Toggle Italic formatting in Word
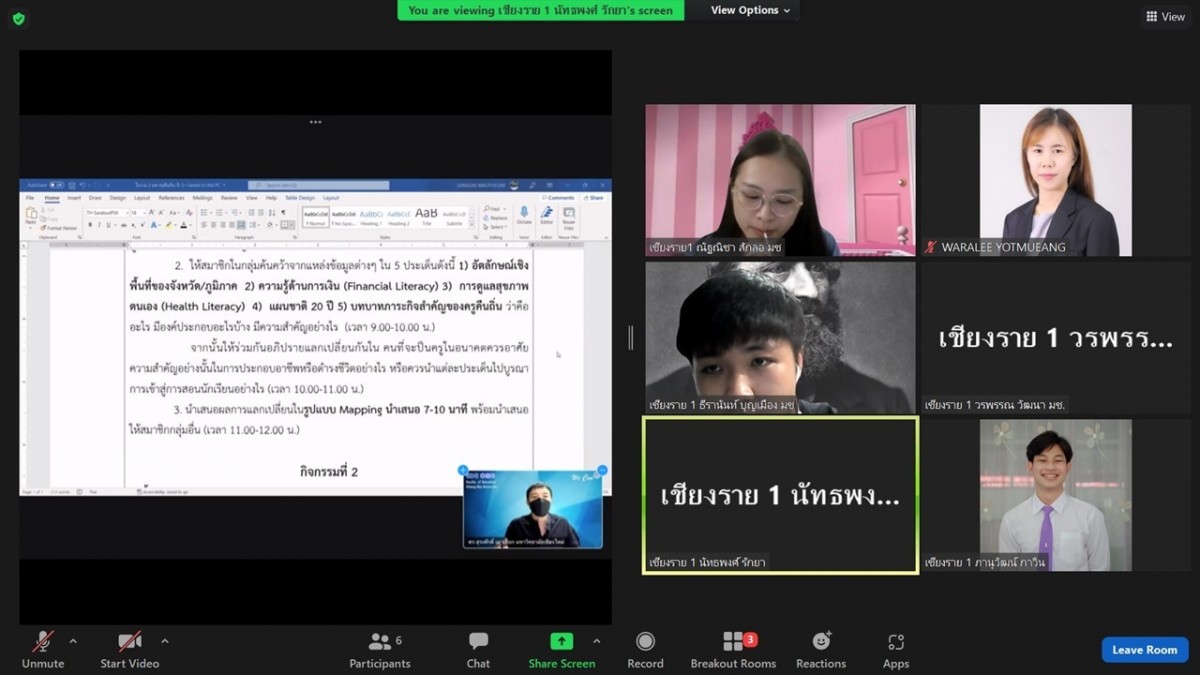This screenshot has height=675, width=1200. pos(98,226)
